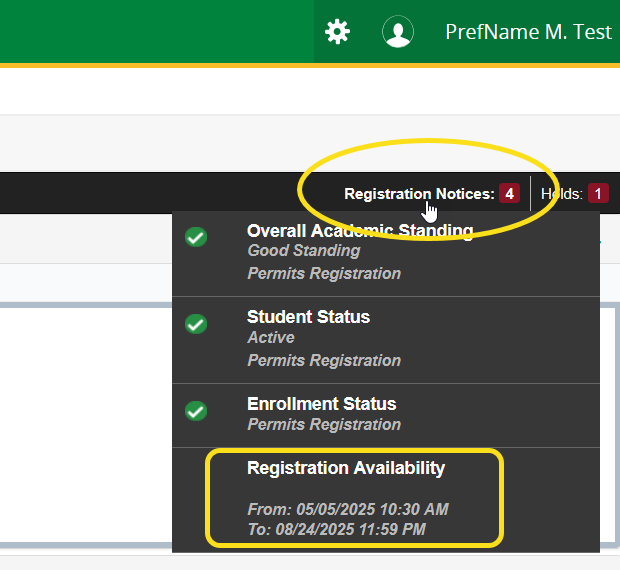Select the Student Status heading

click(308, 317)
